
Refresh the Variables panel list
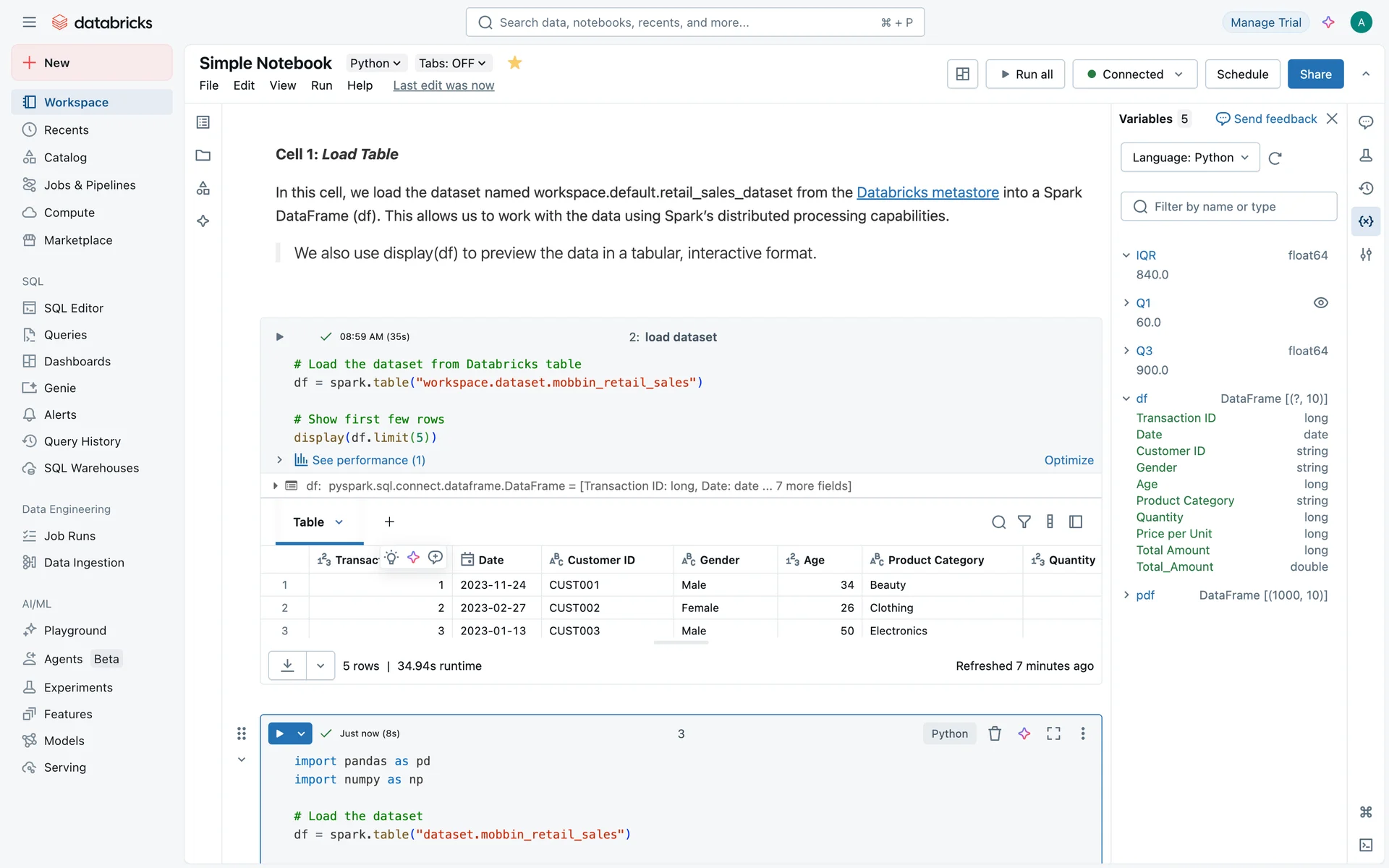1275,158
